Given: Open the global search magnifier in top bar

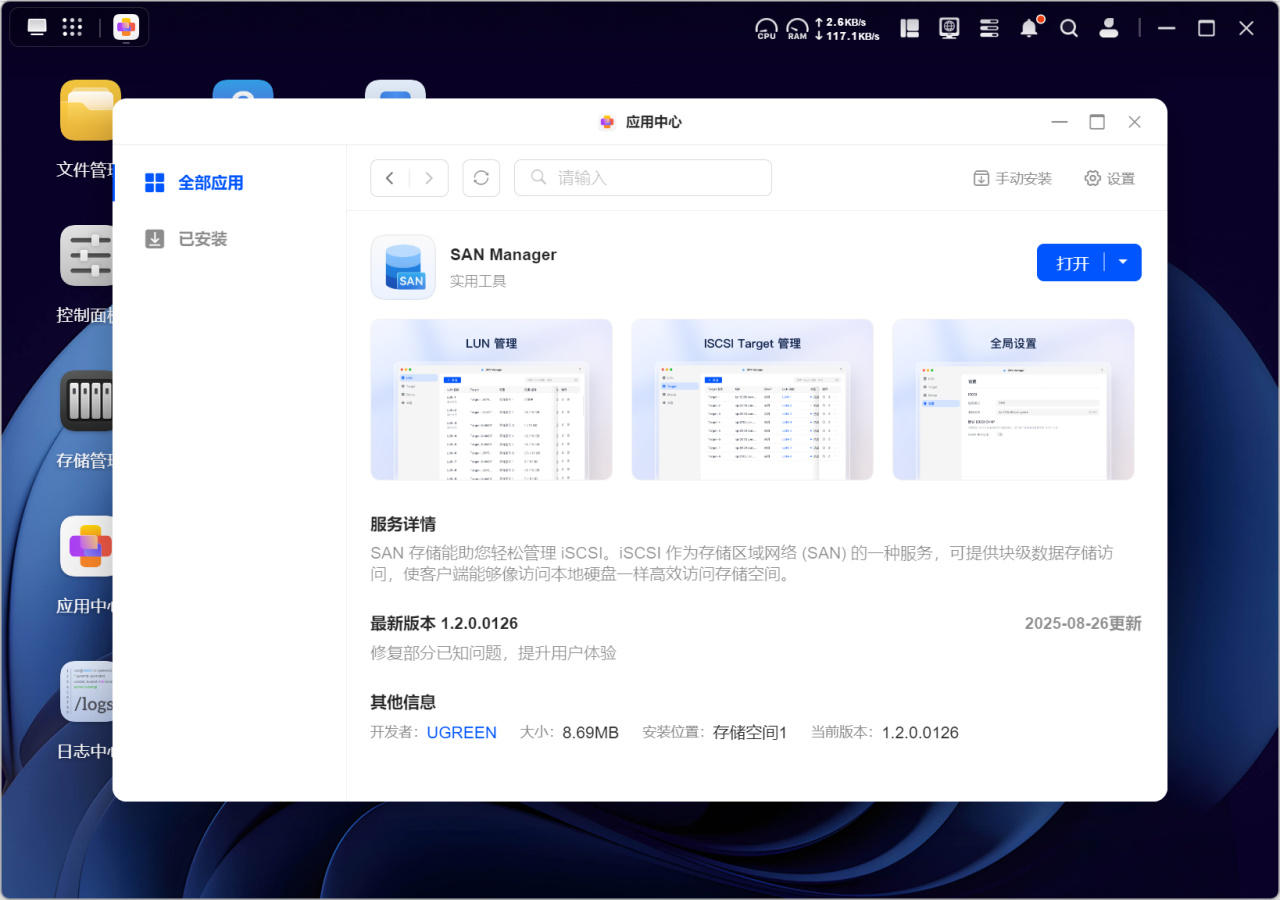Looking at the screenshot, I should [1069, 28].
